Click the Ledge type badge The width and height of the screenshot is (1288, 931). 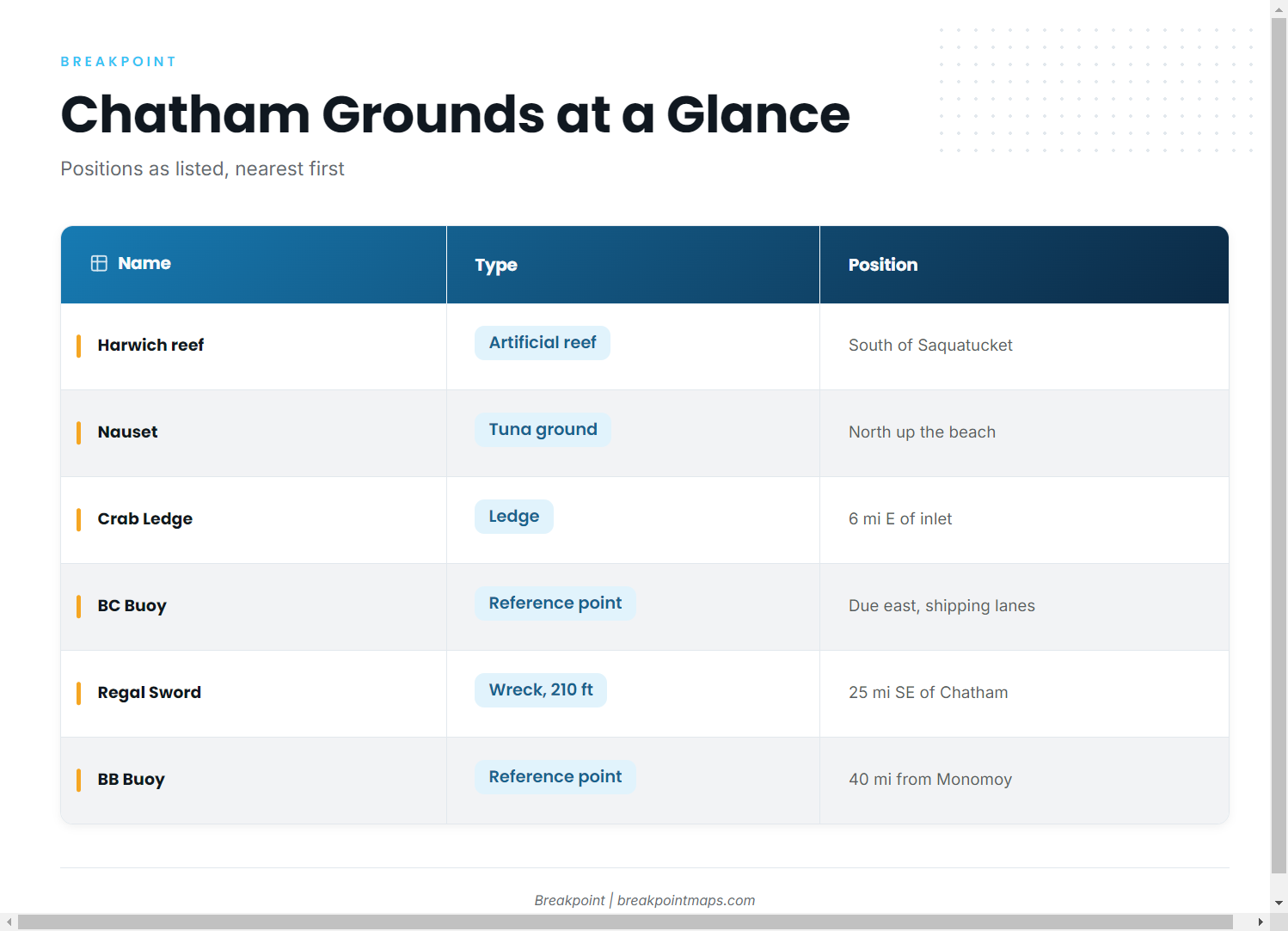514,517
